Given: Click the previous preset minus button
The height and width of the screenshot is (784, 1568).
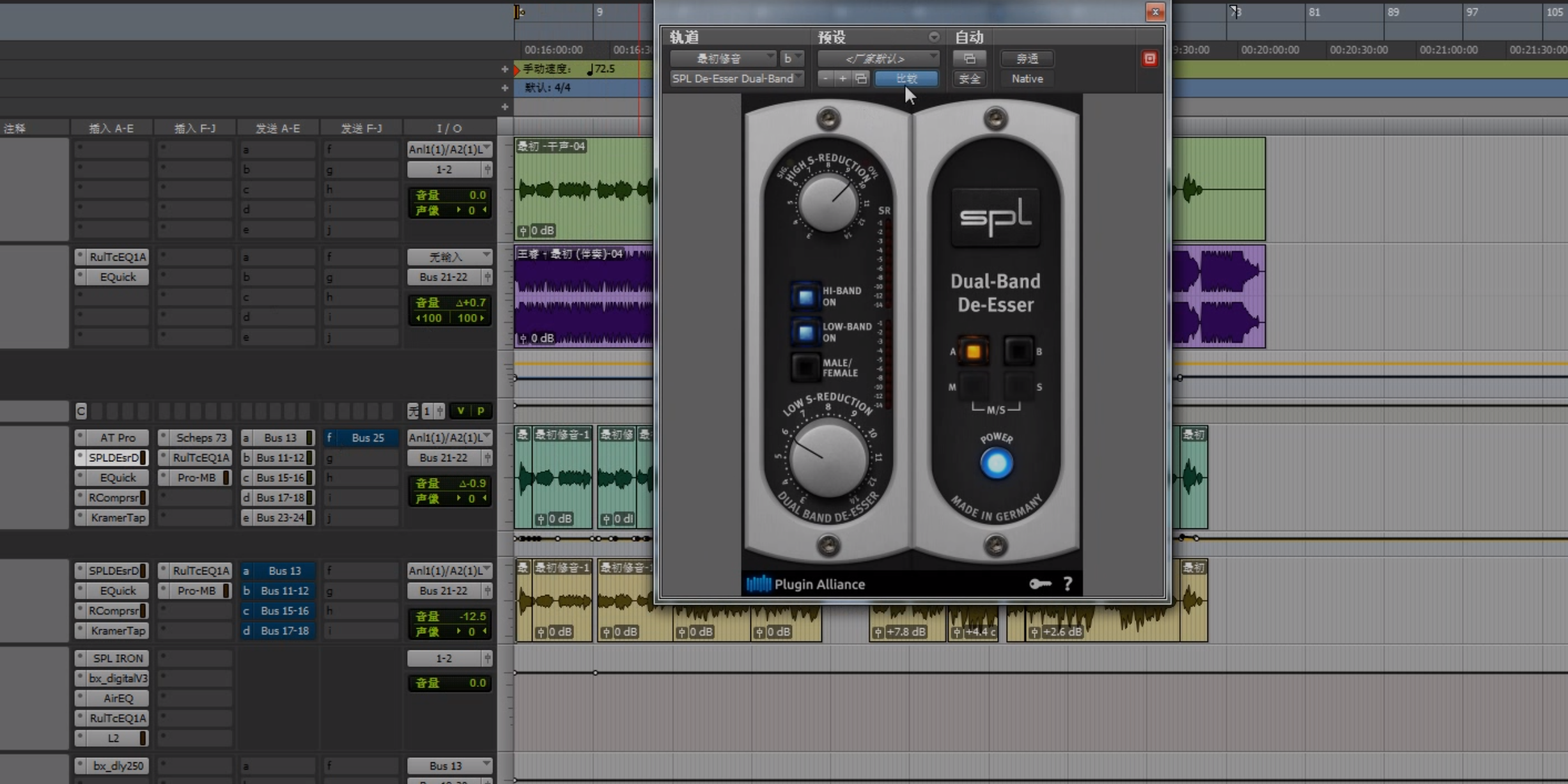Looking at the screenshot, I should point(825,79).
